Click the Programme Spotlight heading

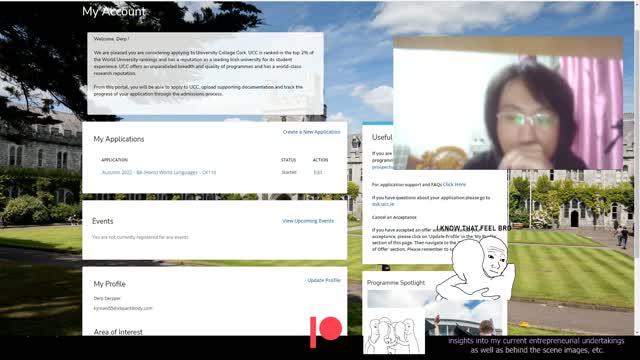[396, 282]
